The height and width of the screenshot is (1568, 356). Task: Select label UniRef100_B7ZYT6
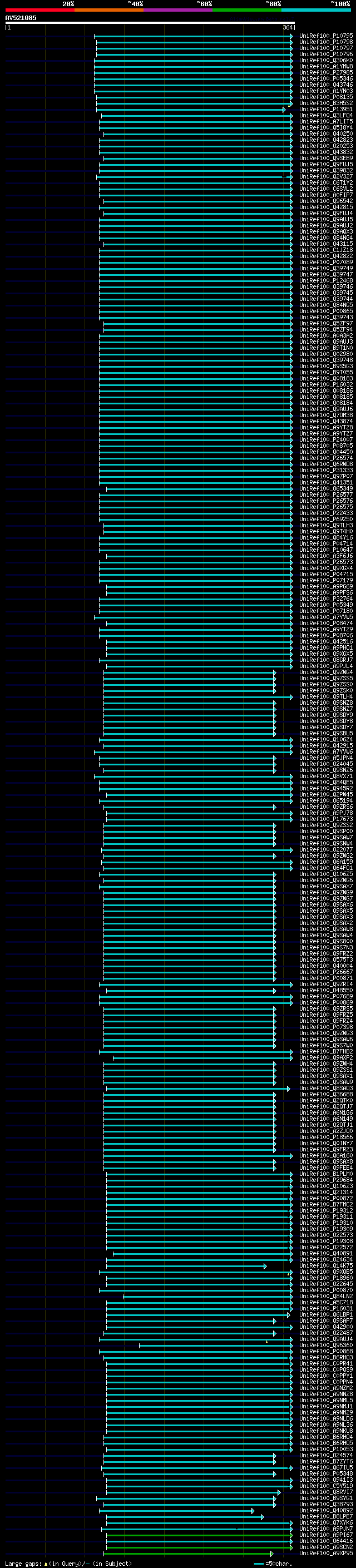tap(325, 1461)
